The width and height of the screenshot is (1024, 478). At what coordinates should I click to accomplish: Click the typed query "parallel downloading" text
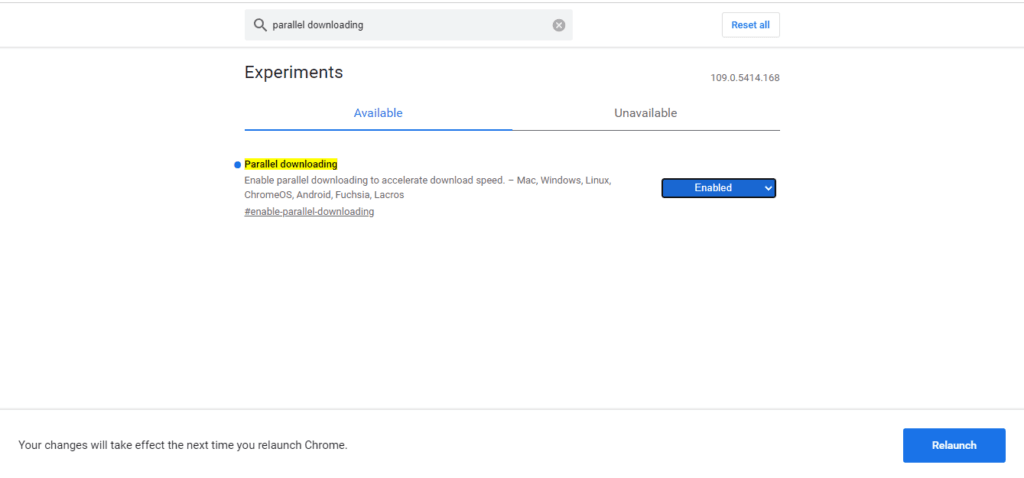[318, 25]
